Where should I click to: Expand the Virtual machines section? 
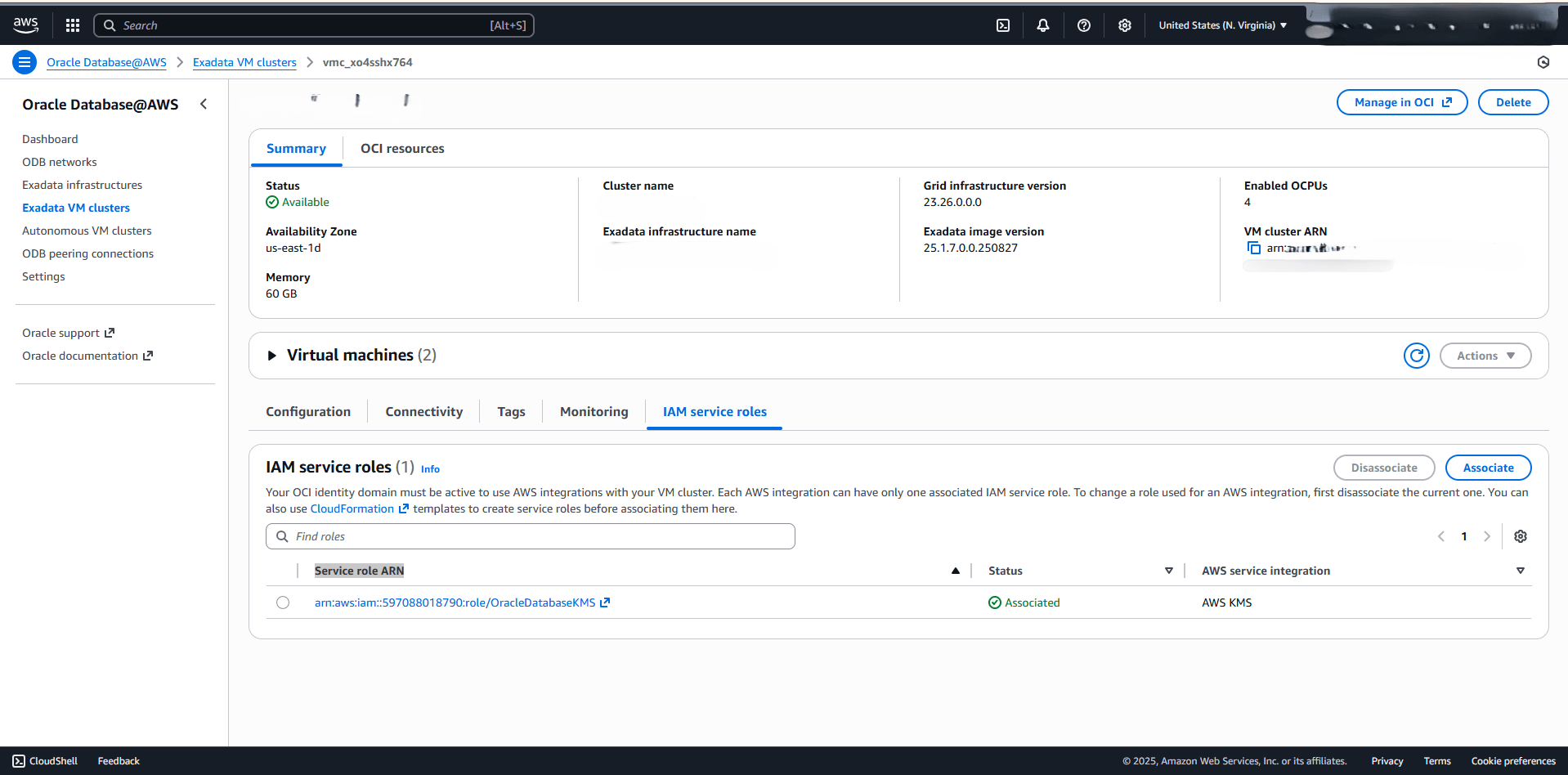pos(271,355)
